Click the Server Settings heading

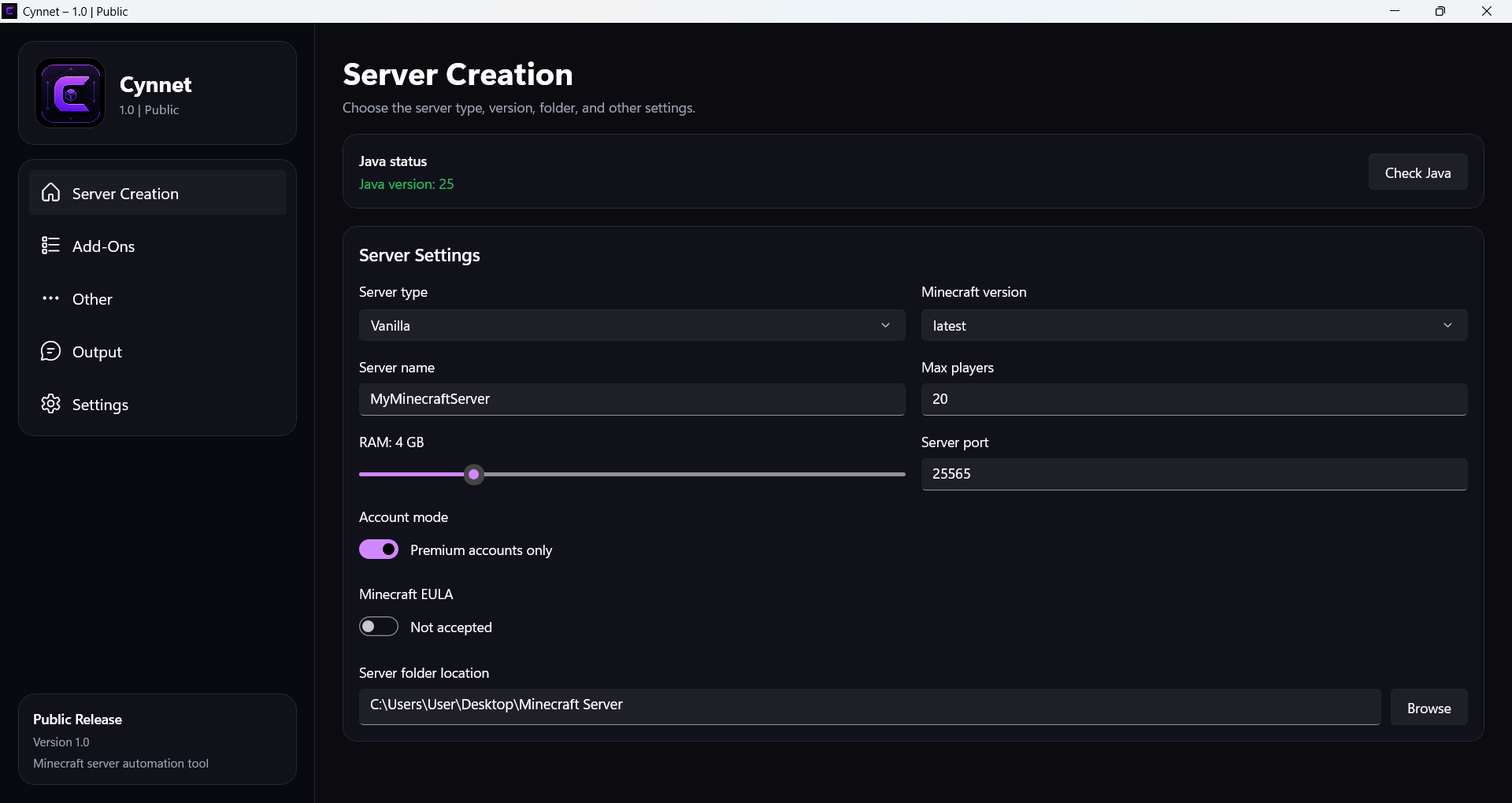pyautogui.click(x=420, y=255)
